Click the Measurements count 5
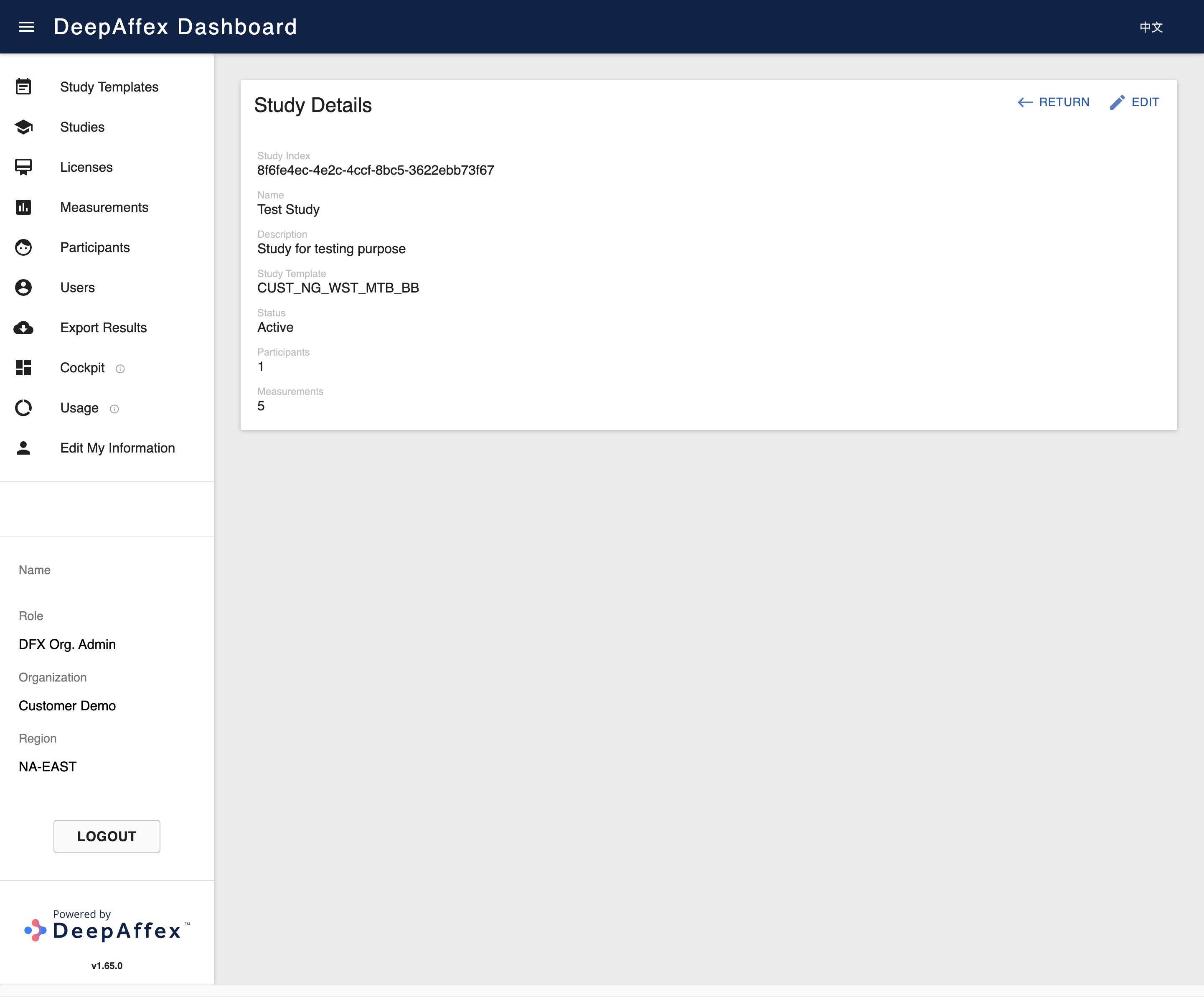The height and width of the screenshot is (997, 1204). click(x=261, y=406)
